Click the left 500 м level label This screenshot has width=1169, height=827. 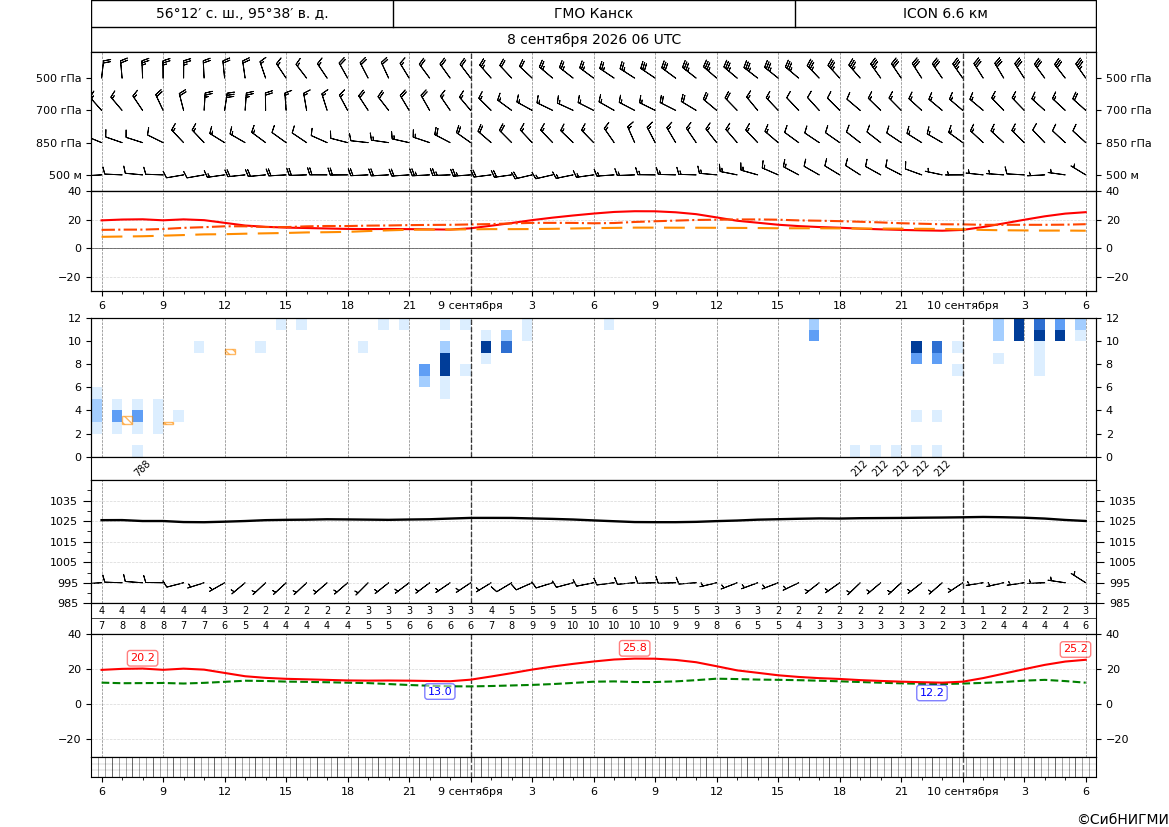[66, 175]
